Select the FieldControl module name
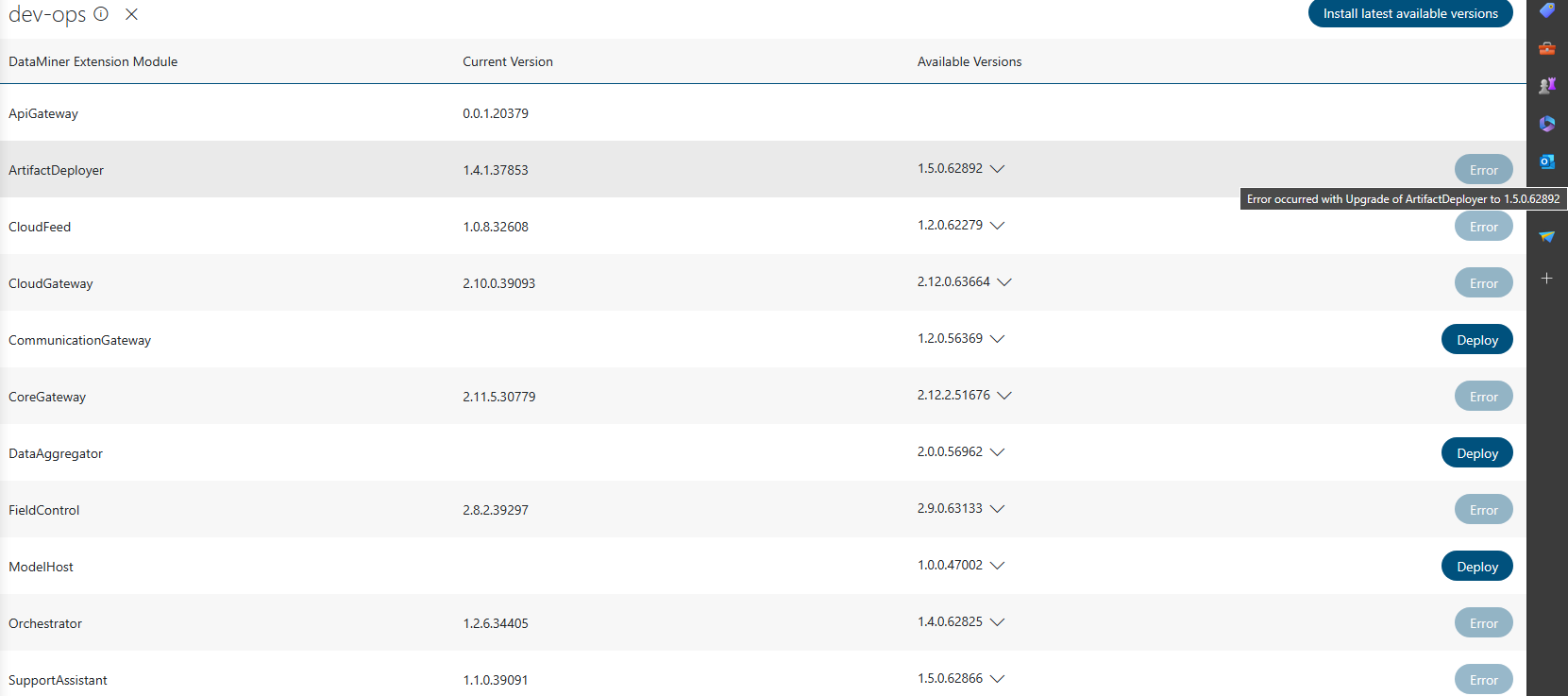Image resolution: width=1568 pixels, height=696 pixels. coord(44,510)
